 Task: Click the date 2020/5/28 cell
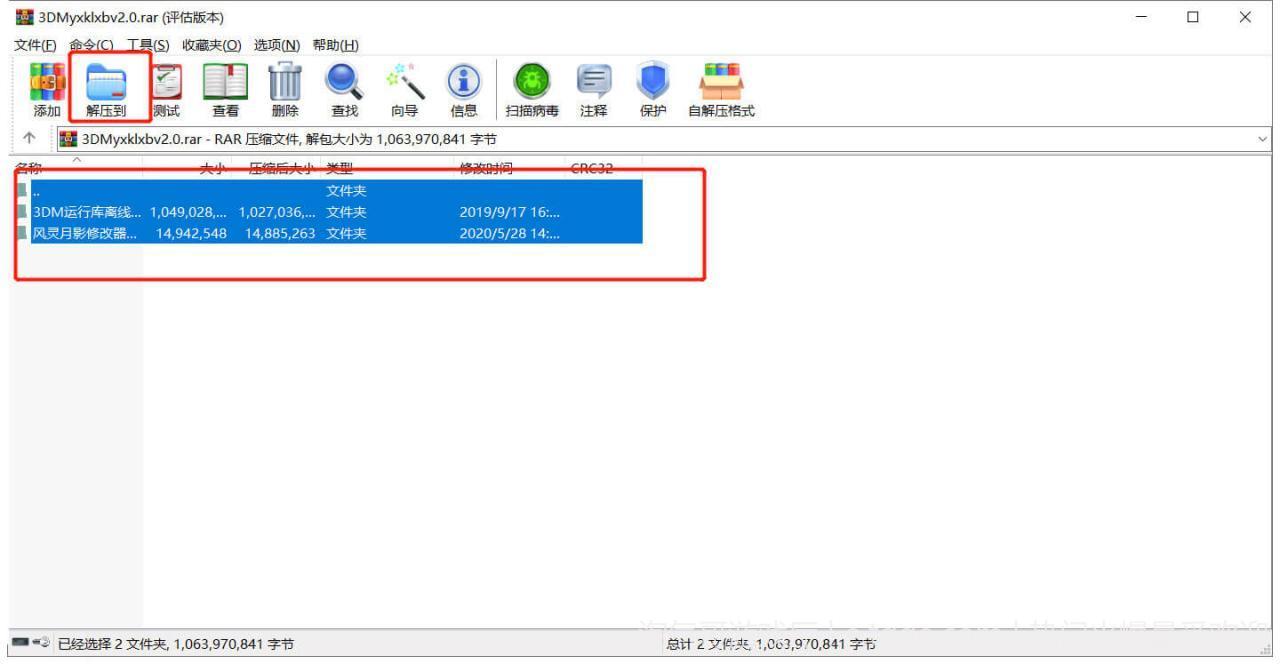510,233
